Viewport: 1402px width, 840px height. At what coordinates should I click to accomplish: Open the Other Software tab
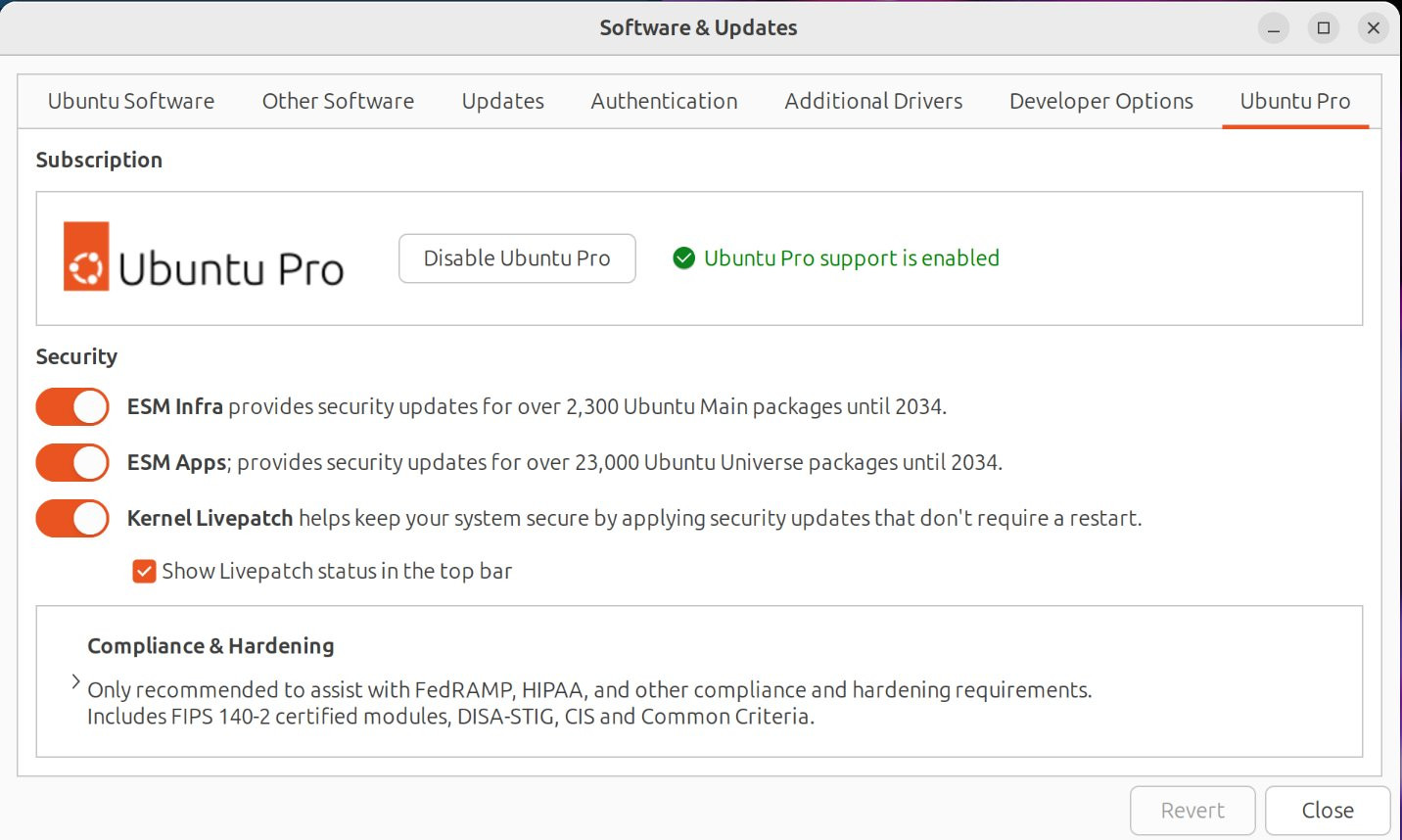pyautogui.click(x=338, y=101)
